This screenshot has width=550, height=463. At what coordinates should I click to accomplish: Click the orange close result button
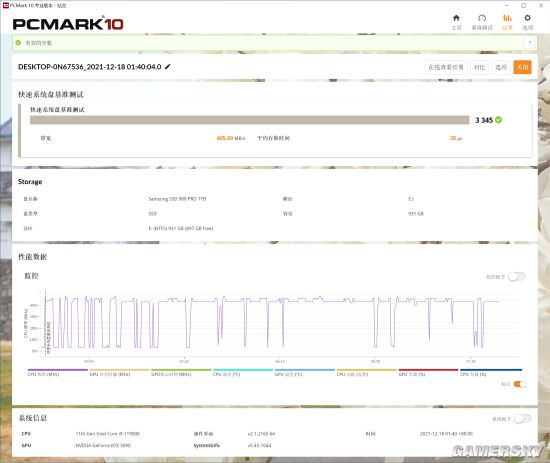522,67
